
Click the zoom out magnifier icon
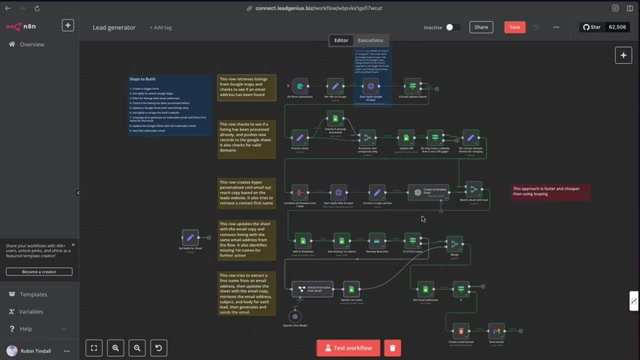pyautogui.click(x=137, y=348)
